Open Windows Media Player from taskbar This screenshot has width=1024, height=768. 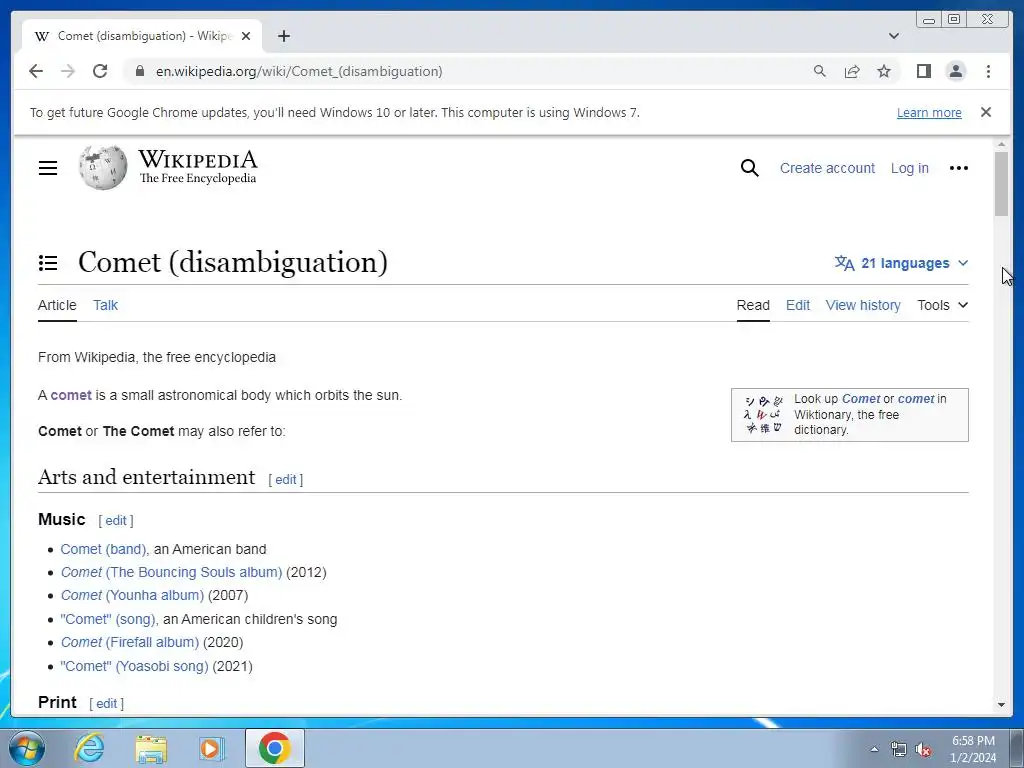[210, 748]
